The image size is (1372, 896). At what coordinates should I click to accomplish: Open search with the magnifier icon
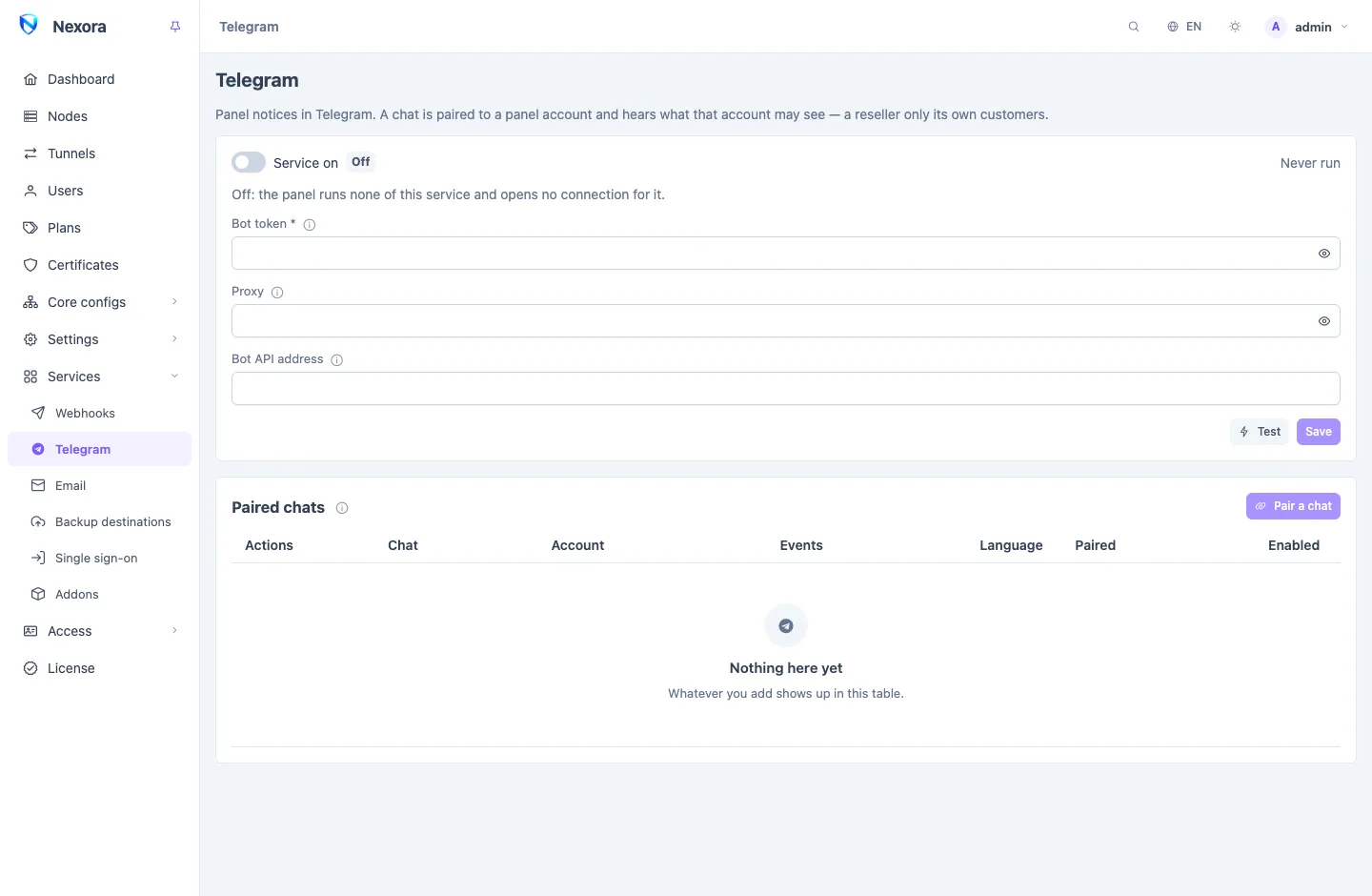click(x=1134, y=27)
